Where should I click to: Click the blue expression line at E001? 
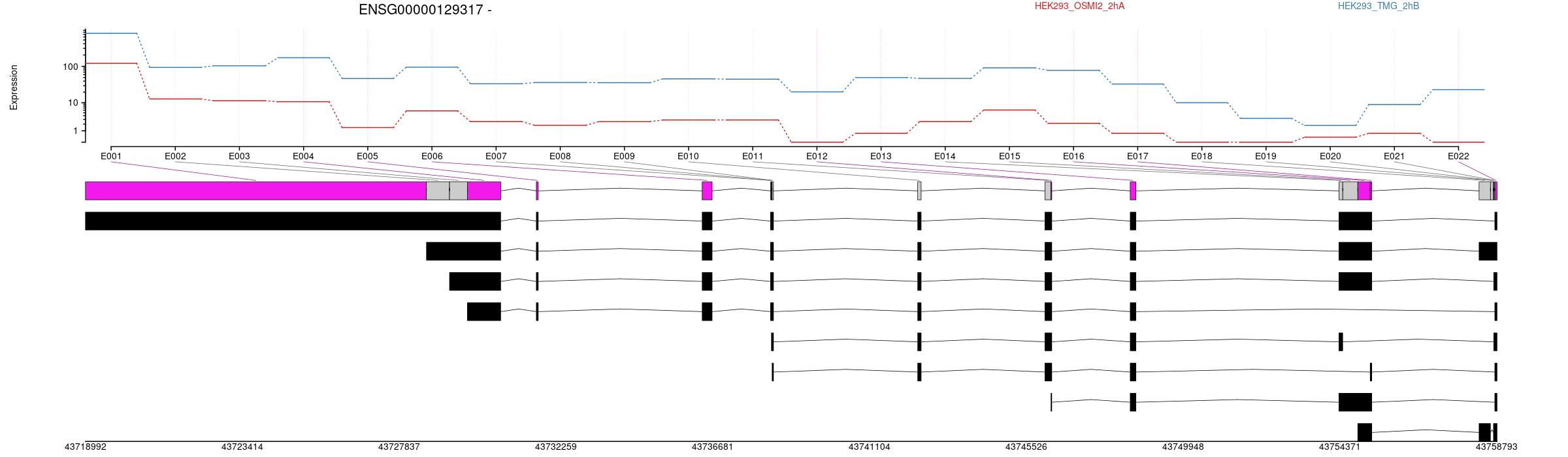(111, 33)
